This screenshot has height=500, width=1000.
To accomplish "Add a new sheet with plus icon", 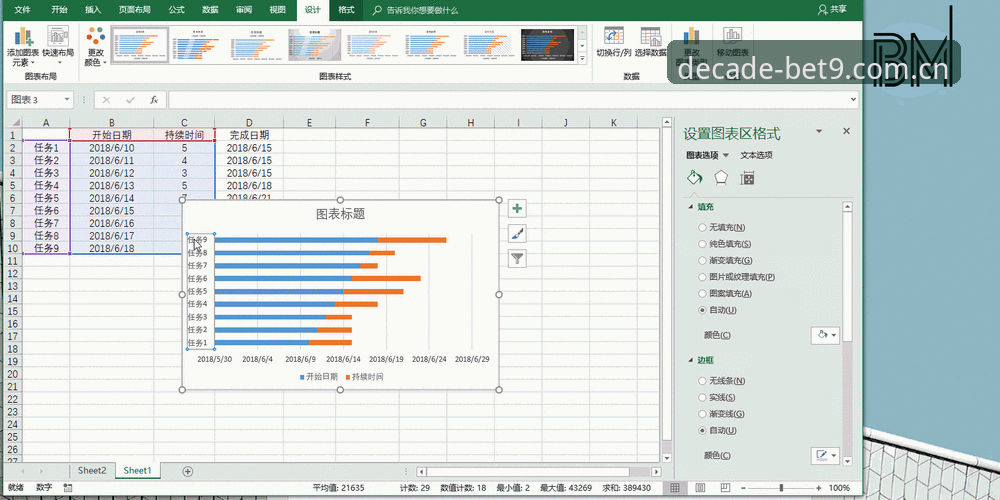I will (188, 471).
